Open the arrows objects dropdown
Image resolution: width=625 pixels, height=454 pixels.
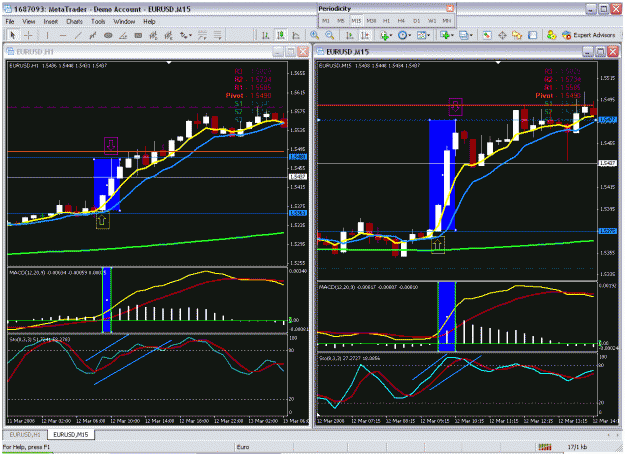(186, 35)
